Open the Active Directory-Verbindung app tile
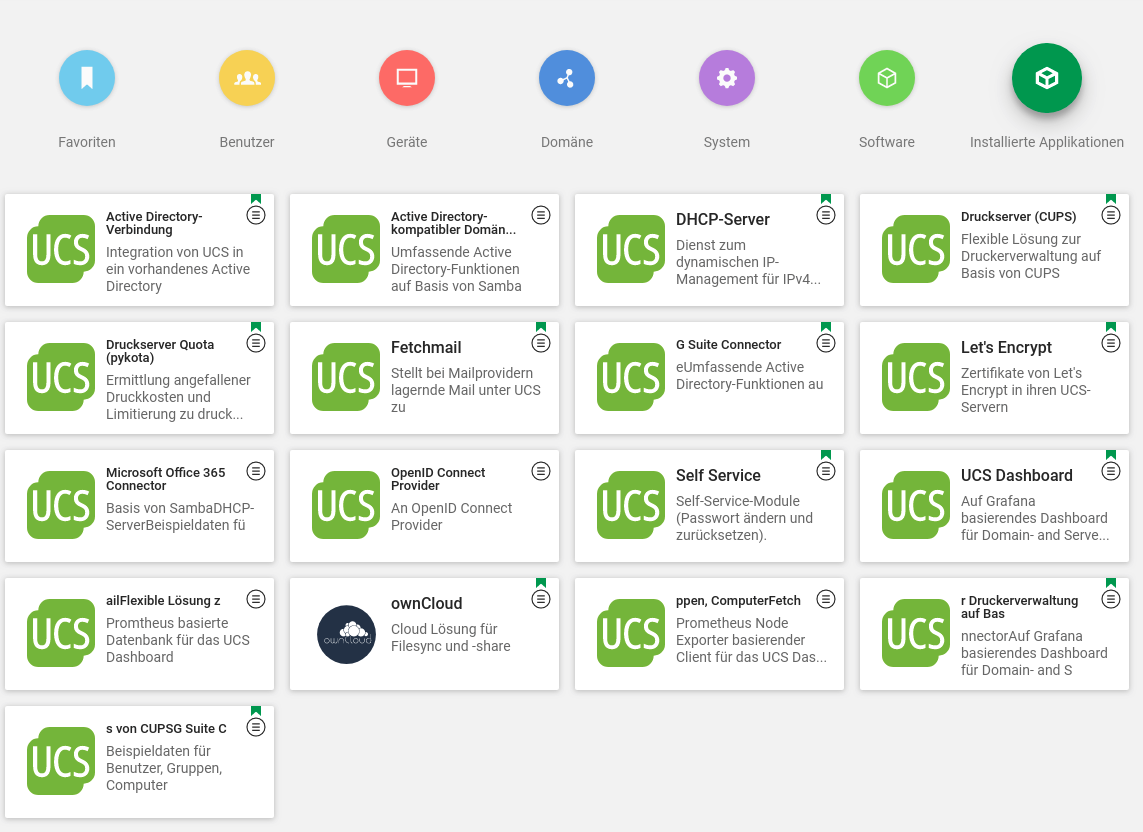The image size is (1143, 832). click(140, 250)
